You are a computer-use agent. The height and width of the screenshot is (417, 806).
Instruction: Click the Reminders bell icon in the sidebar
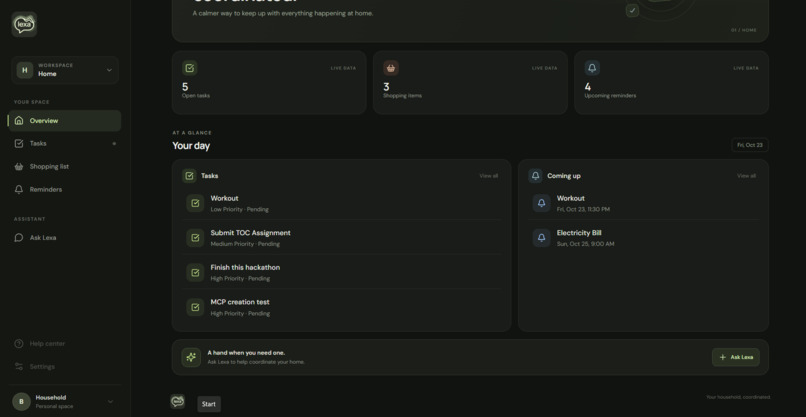click(19, 189)
